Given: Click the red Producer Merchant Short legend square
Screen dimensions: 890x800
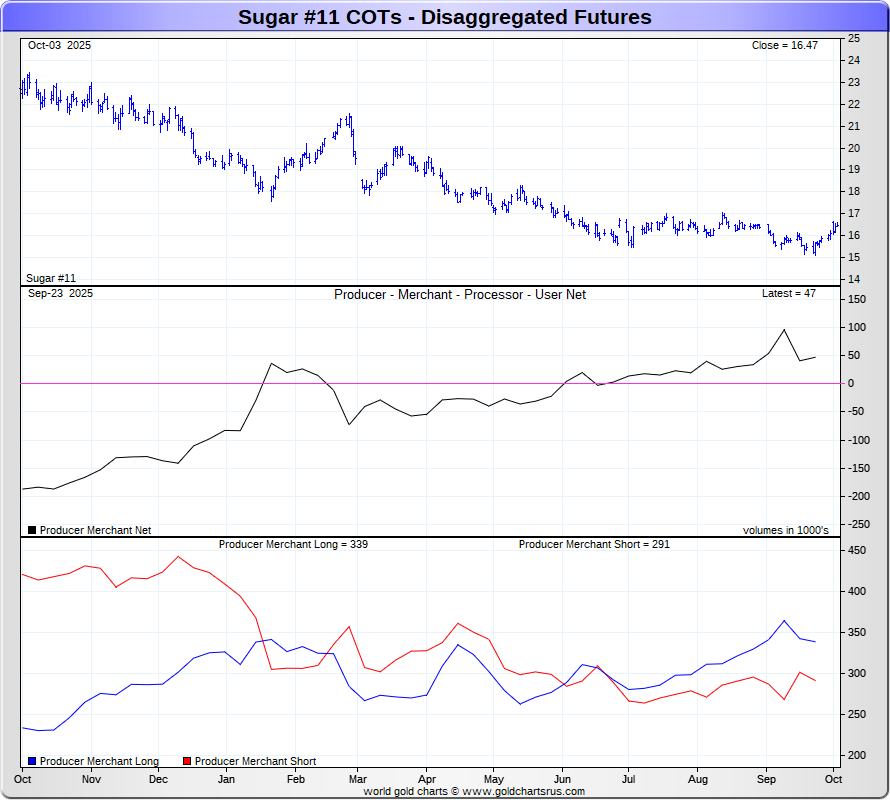Looking at the screenshot, I should (x=187, y=761).
